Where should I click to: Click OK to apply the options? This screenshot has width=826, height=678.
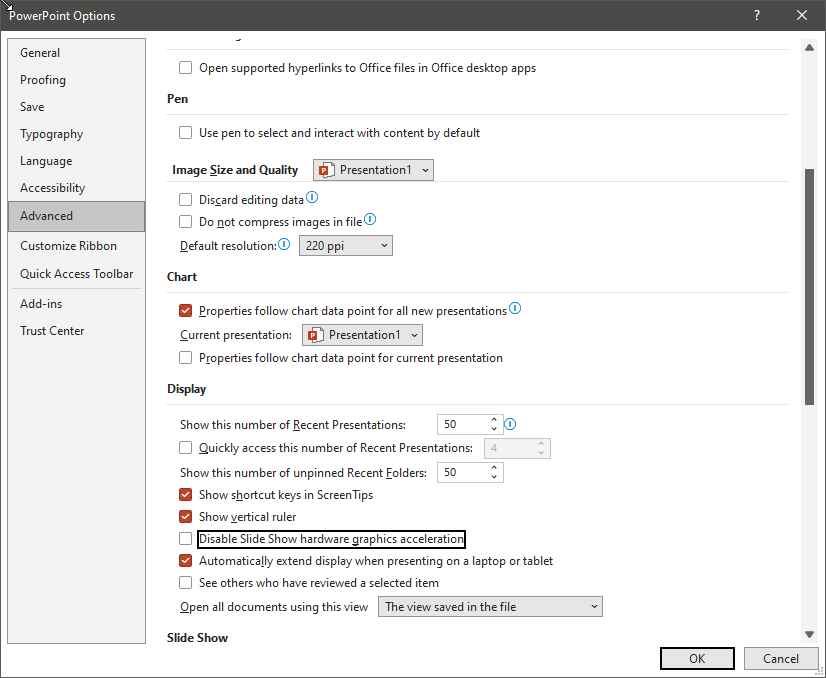point(697,659)
